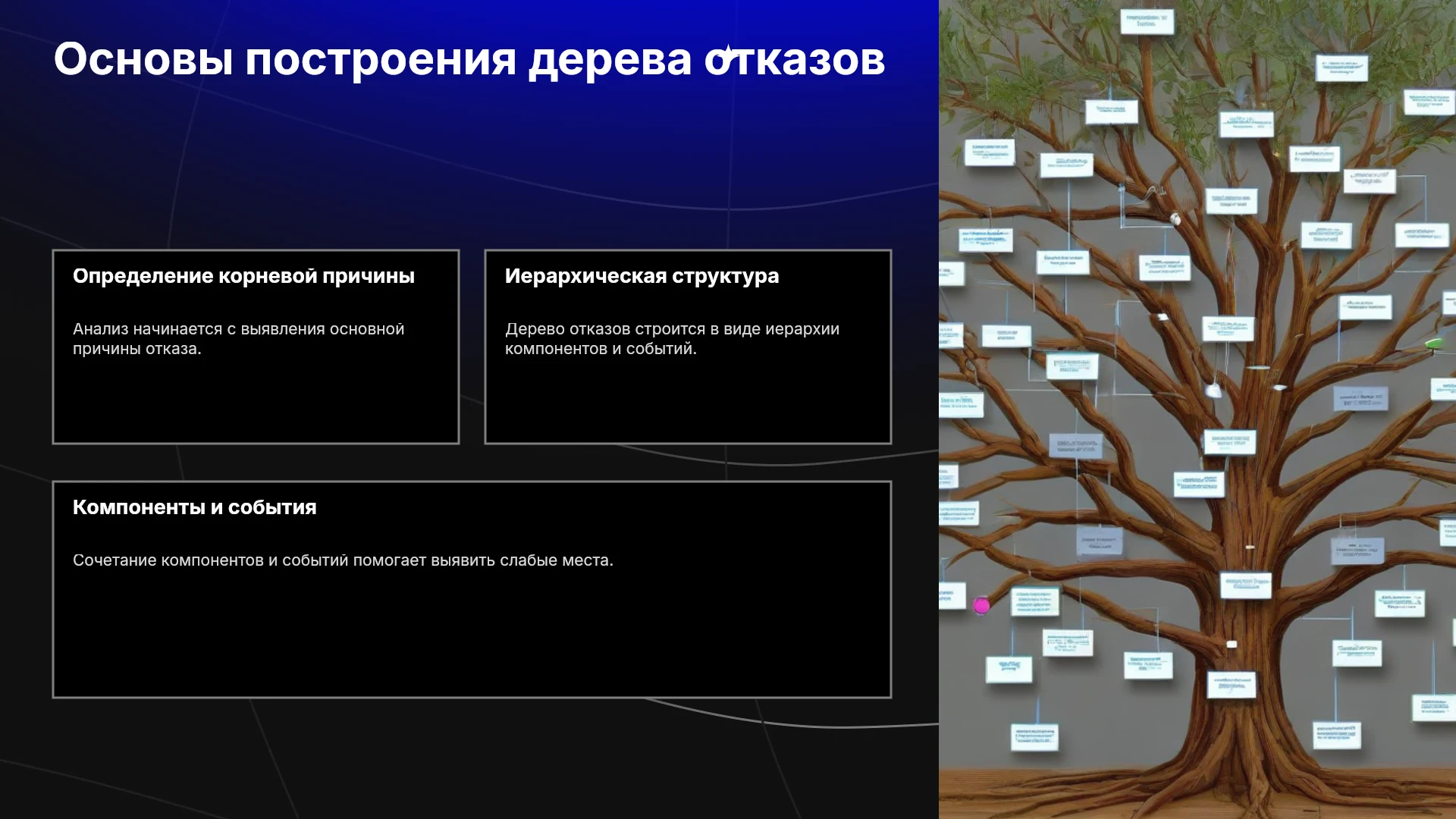Select the heading "Иерархическая структура"
The image size is (1456, 819).
[x=642, y=276]
